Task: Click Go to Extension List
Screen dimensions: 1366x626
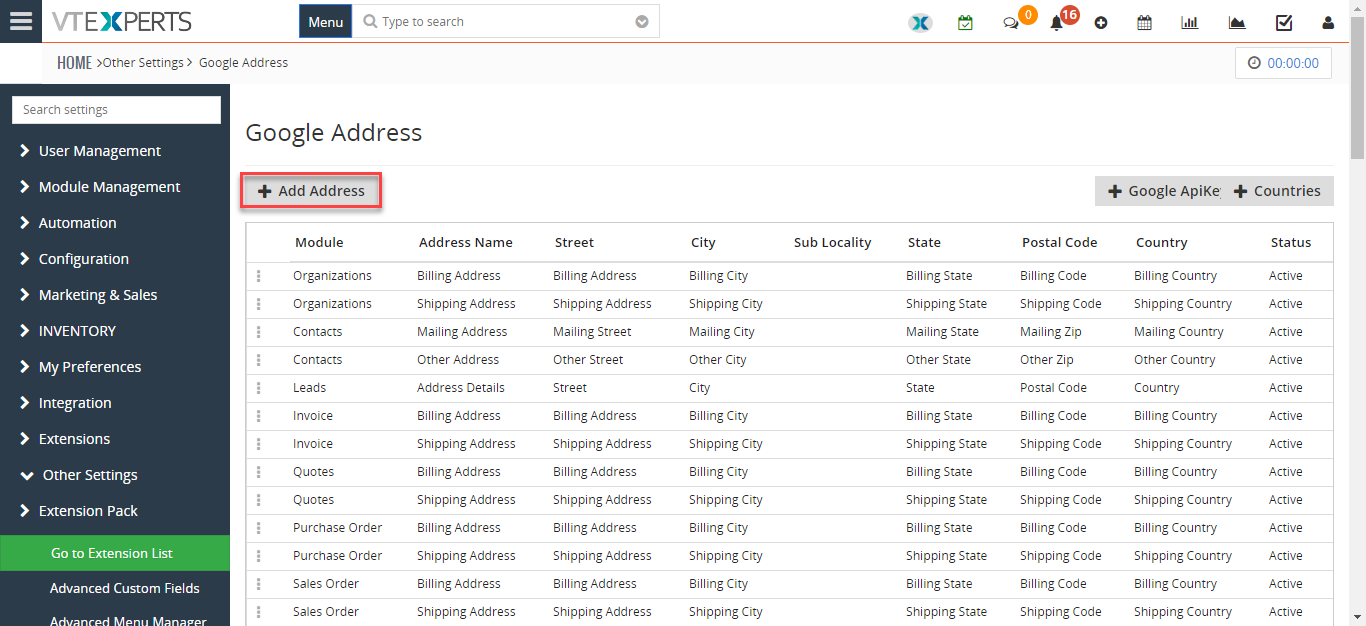Action: tap(115, 553)
